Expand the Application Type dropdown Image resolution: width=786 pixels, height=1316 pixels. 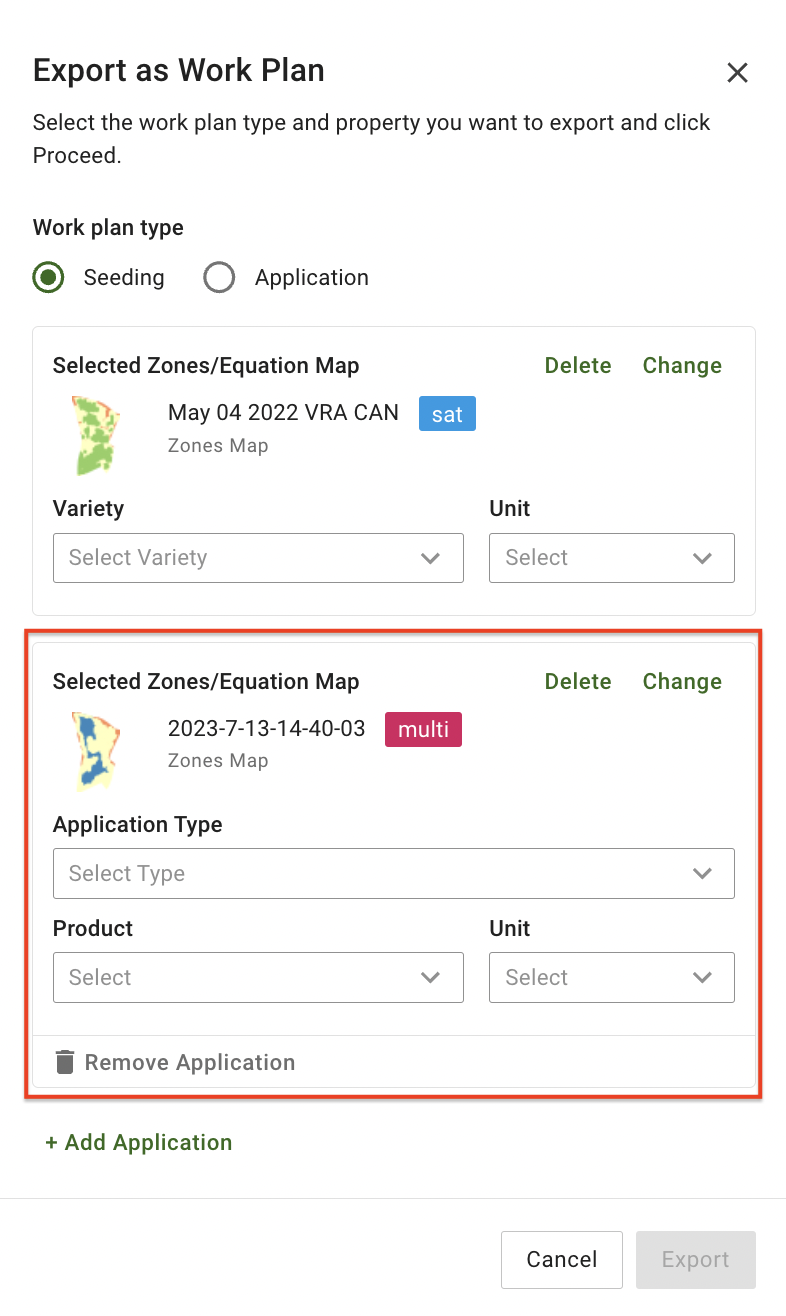(x=393, y=874)
